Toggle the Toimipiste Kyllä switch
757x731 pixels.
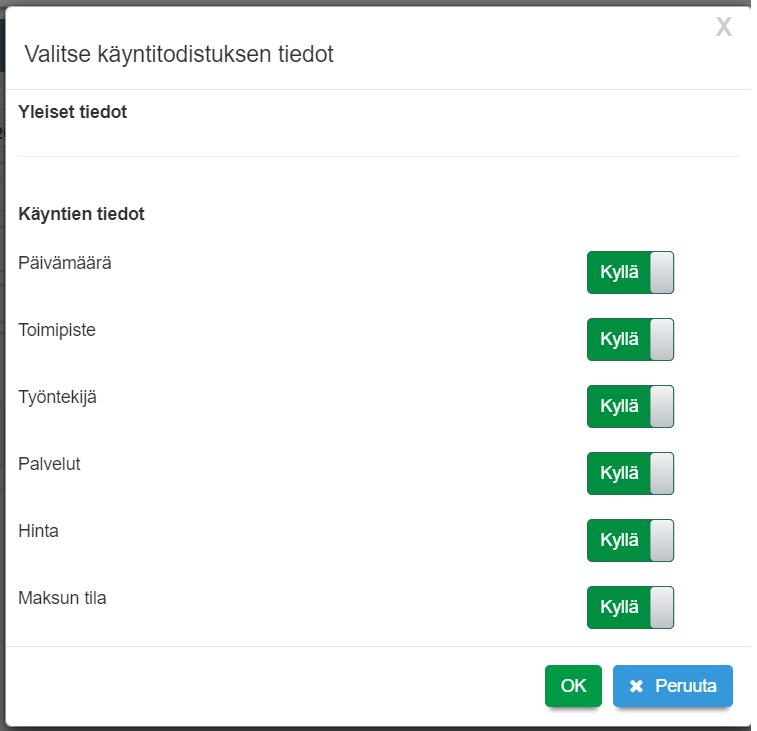[630, 339]
